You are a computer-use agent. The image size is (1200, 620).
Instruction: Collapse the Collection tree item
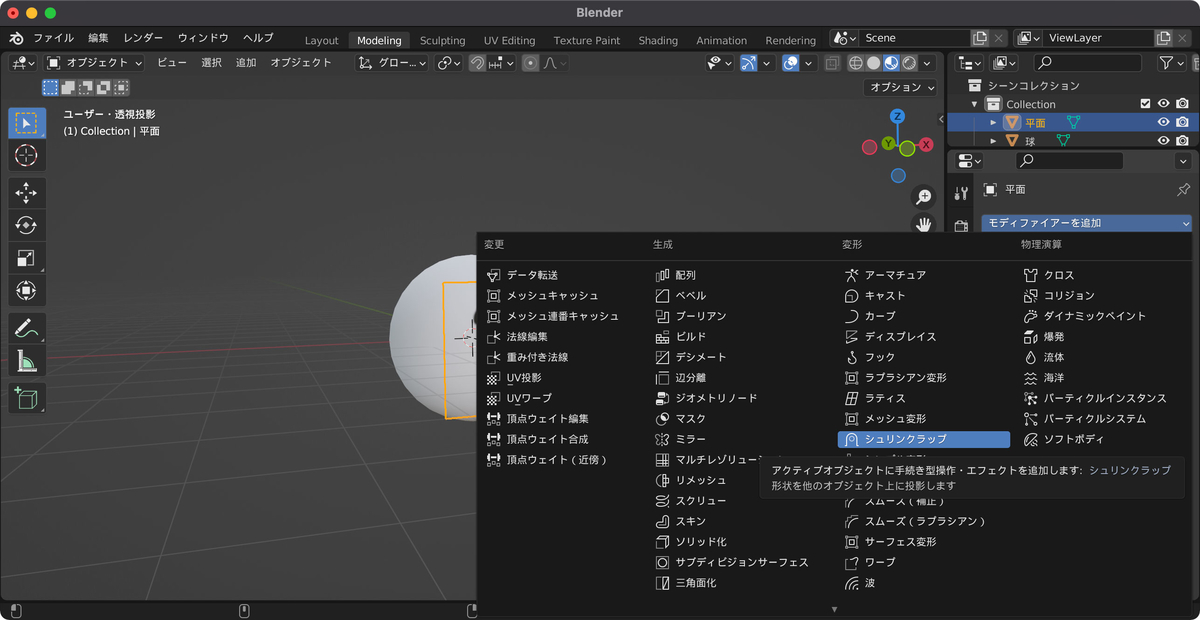pyautogui.click(x=974, y=104)
